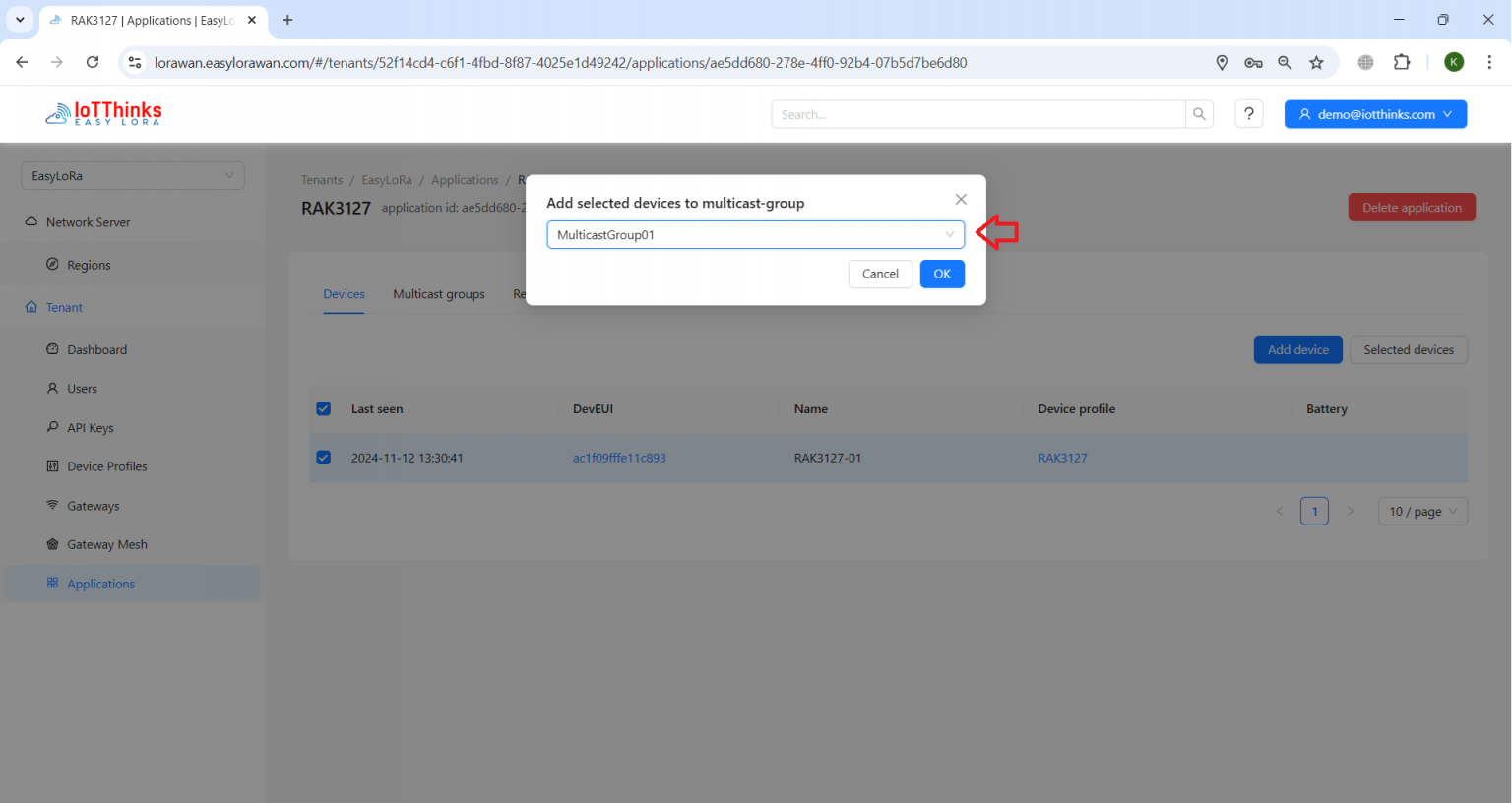The image size is (1512, 803).
Task: Switch to the Multicast groups tab
Action: (438, 293)
